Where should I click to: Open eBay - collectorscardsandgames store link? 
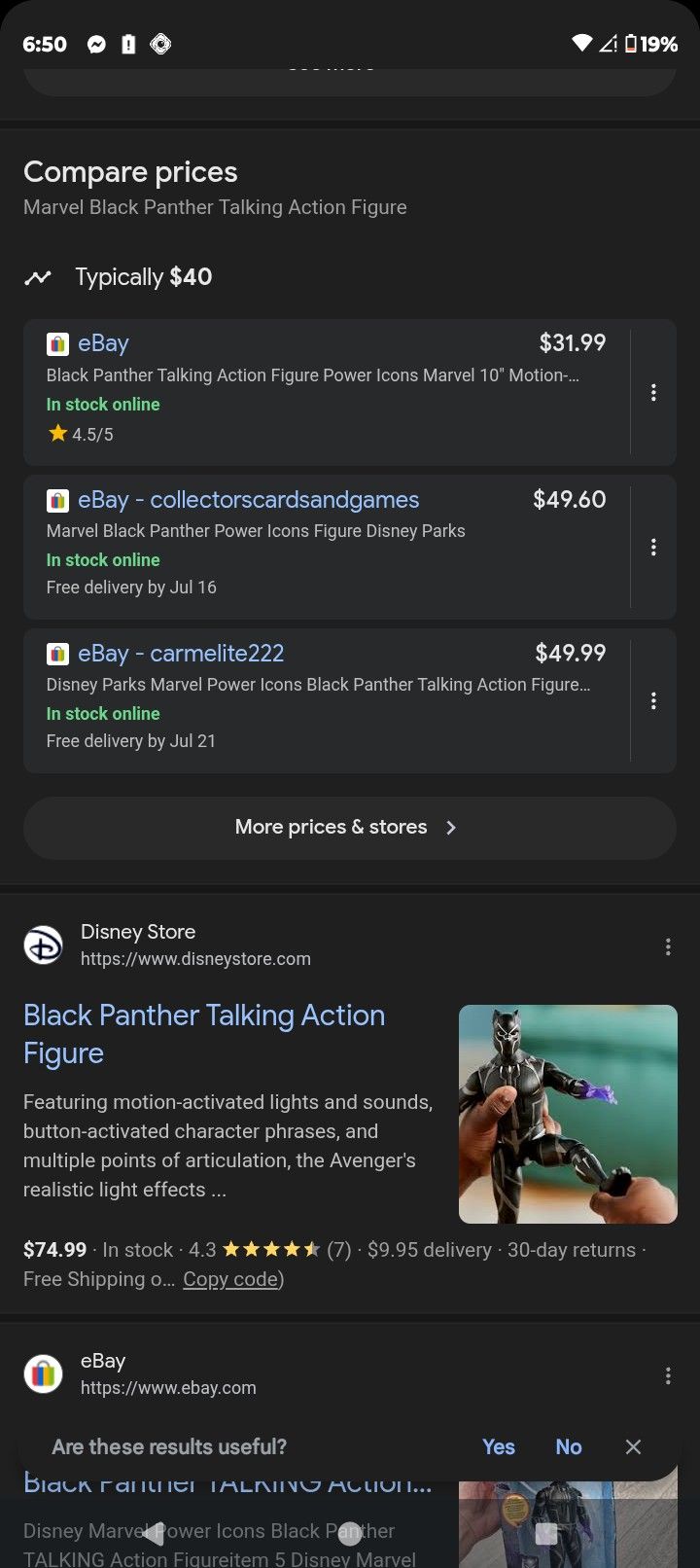[248, 500]
